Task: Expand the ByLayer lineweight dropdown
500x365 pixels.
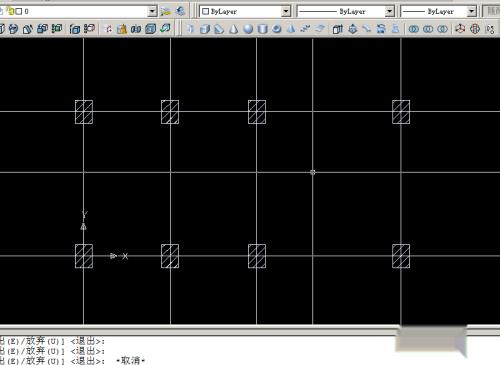Action: (x=471, y=11)
